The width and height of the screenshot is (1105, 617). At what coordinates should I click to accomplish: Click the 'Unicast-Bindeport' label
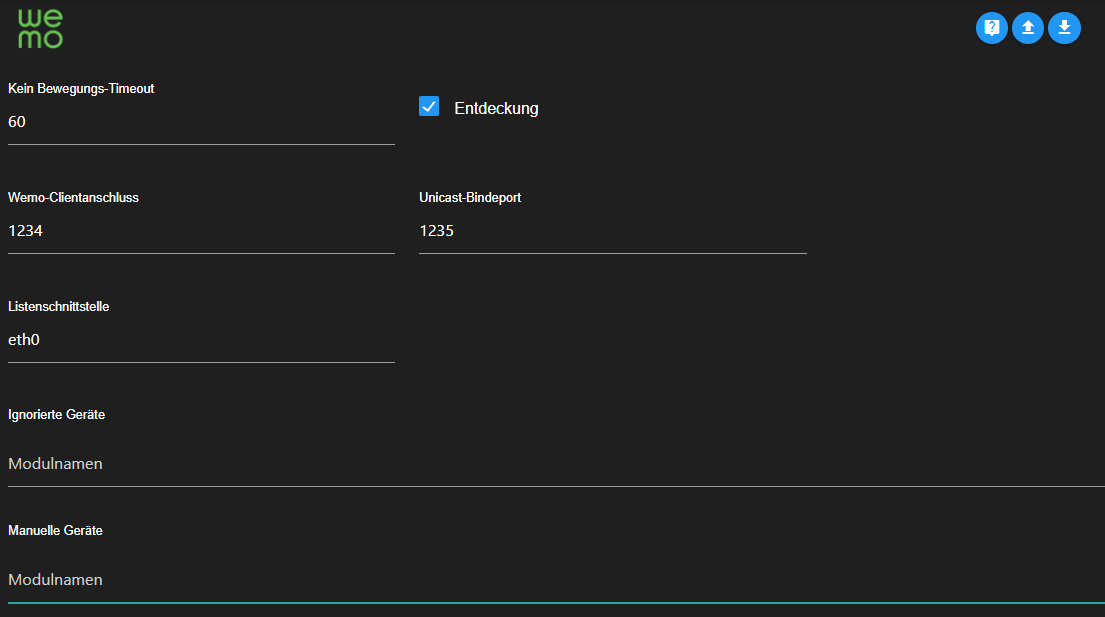pyautogui.click(x=470, y=197)
